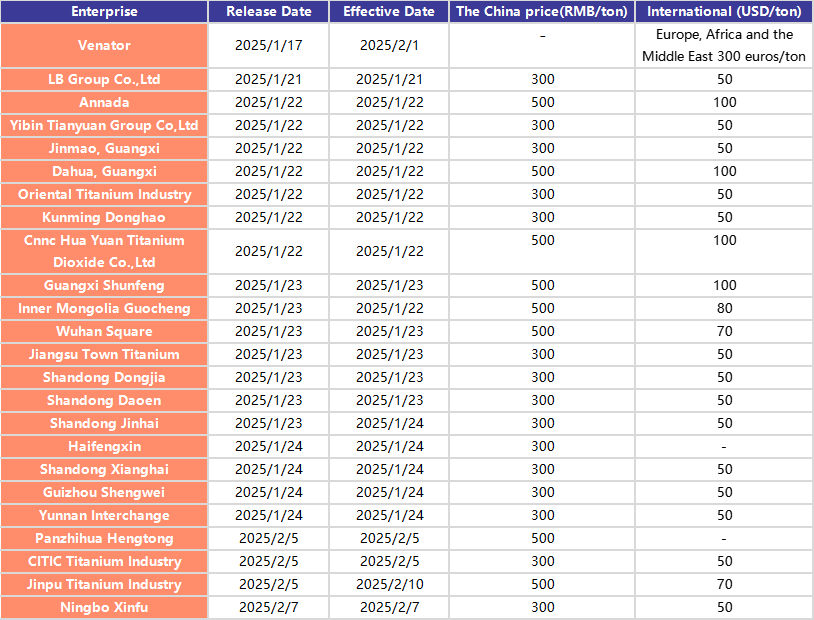Click Ningbo Xinfu international price 50
814x620 pixels.
coord(724,607)
